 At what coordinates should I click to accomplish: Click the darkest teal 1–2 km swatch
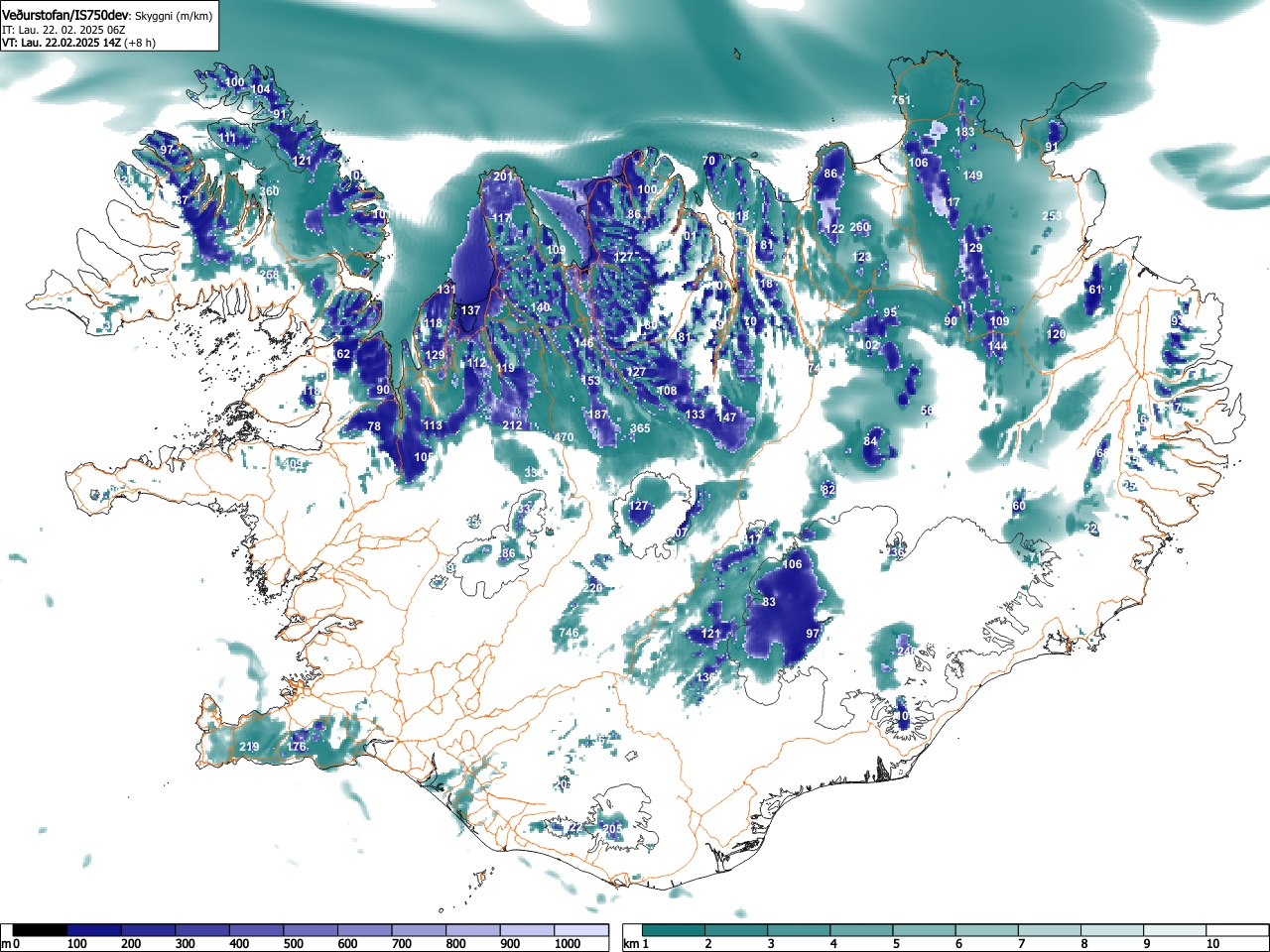[x=676, y=931]
